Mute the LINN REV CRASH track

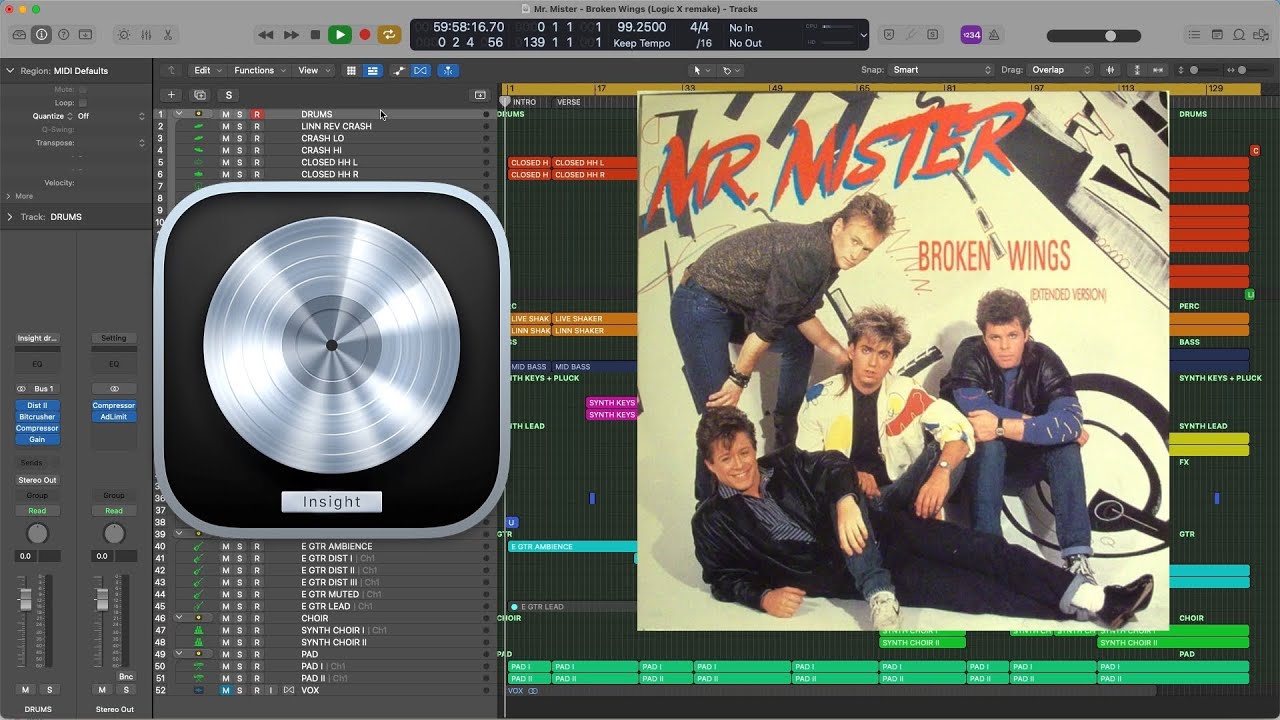click(x=226, y=126)
